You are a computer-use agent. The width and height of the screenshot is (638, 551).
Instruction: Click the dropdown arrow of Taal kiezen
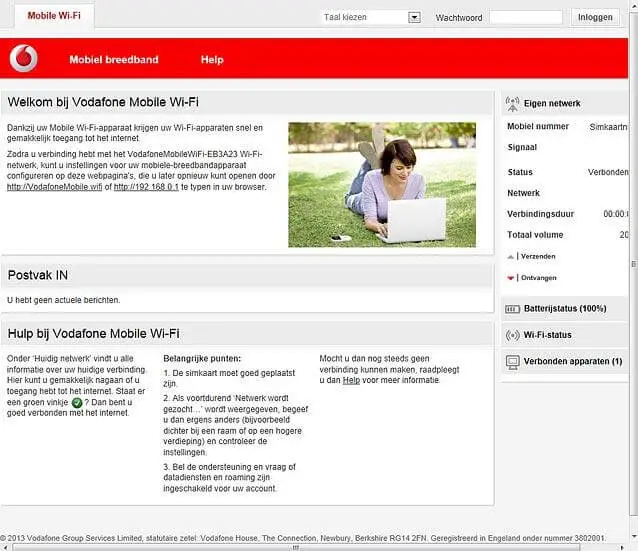click(414, 17)
